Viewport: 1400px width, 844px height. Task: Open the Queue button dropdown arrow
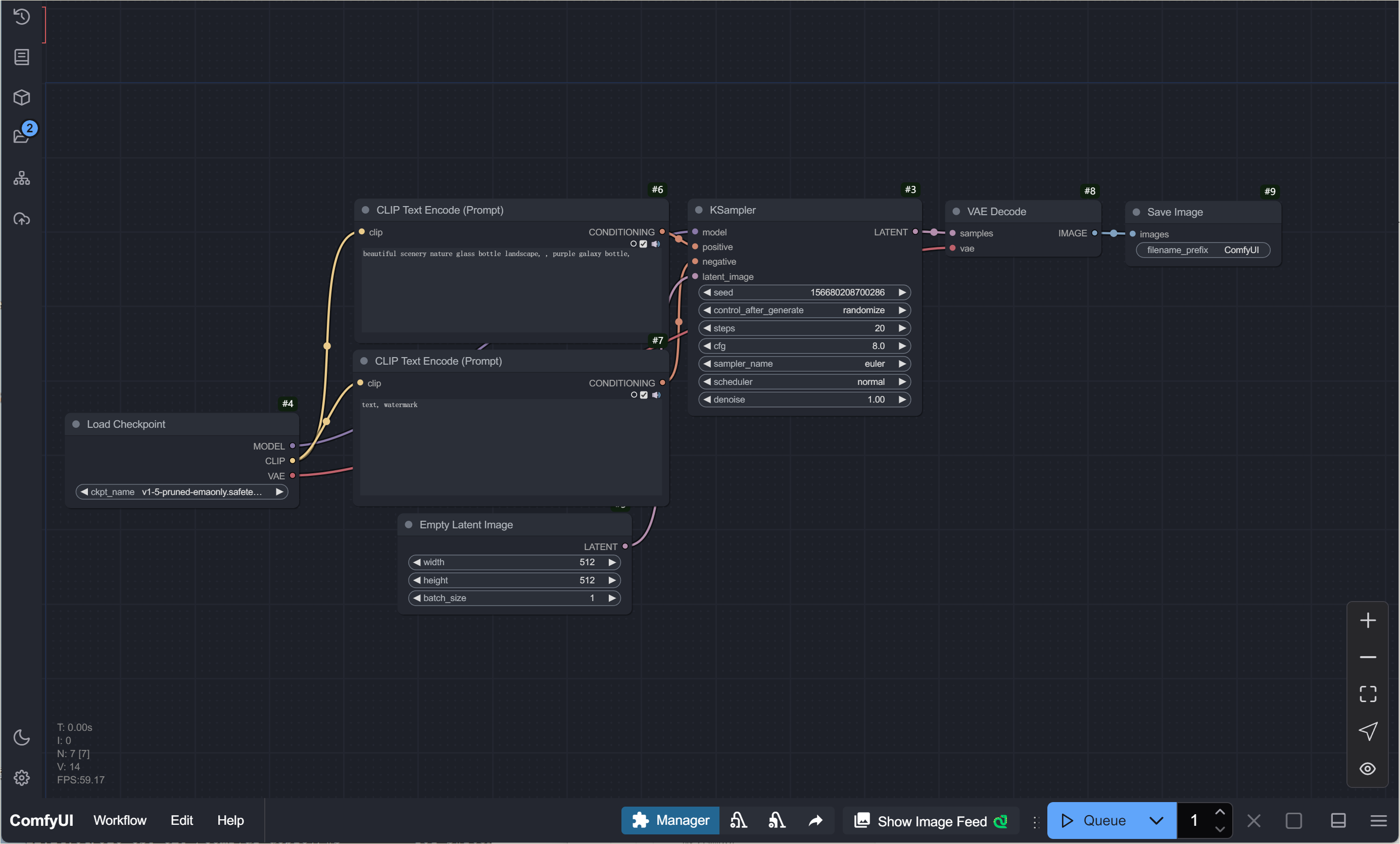click(x=1155, y=820)
